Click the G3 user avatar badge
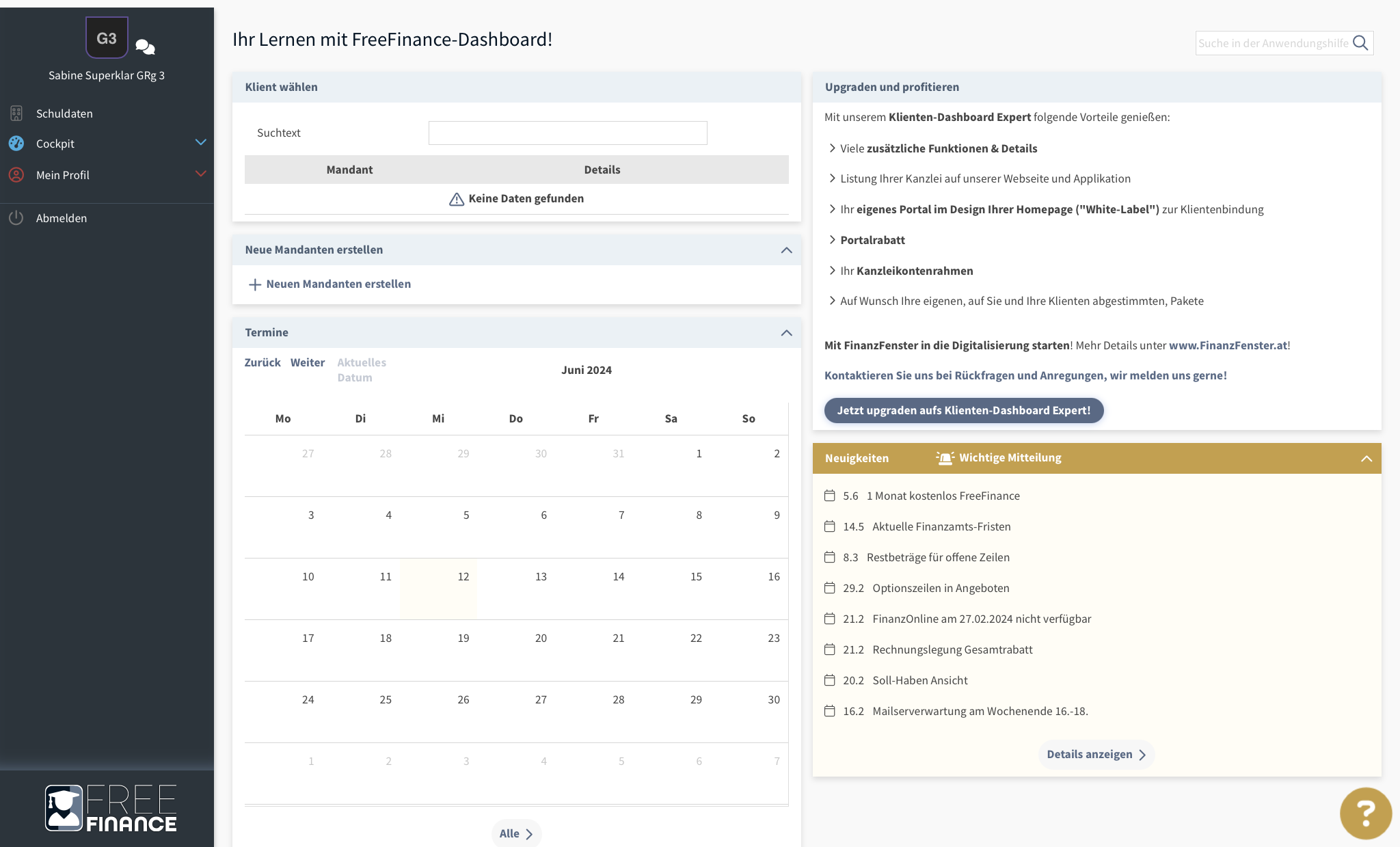The image size is (1400, 847). click(107, 38)
